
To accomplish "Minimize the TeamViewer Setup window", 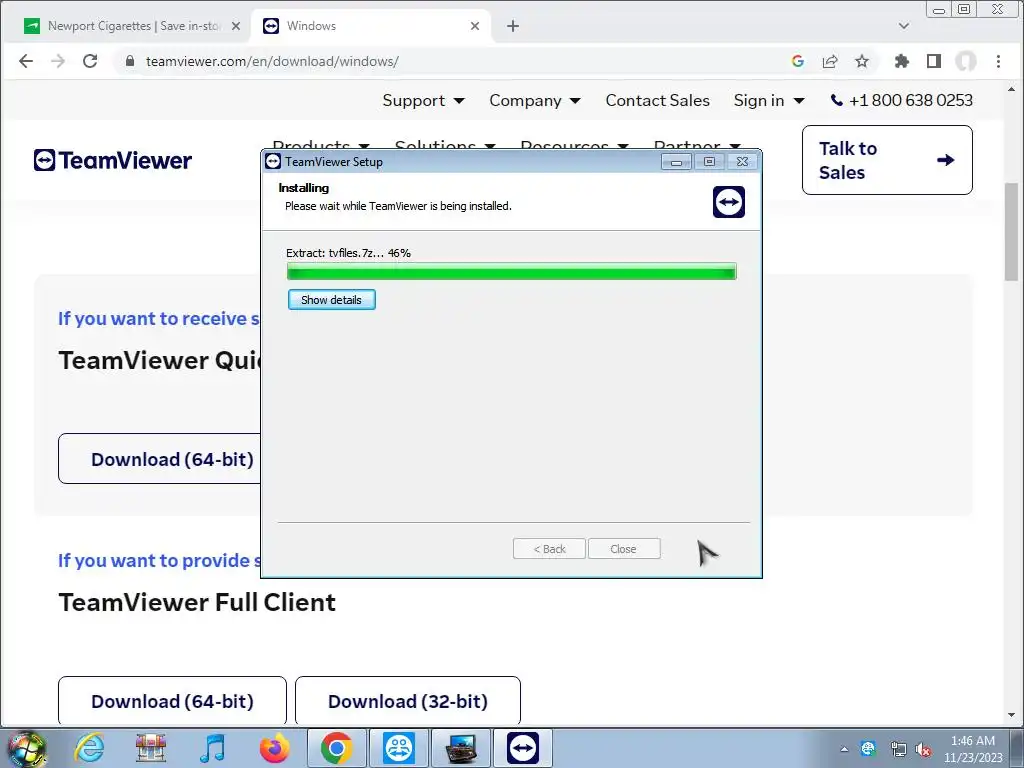I will [676, 162].
